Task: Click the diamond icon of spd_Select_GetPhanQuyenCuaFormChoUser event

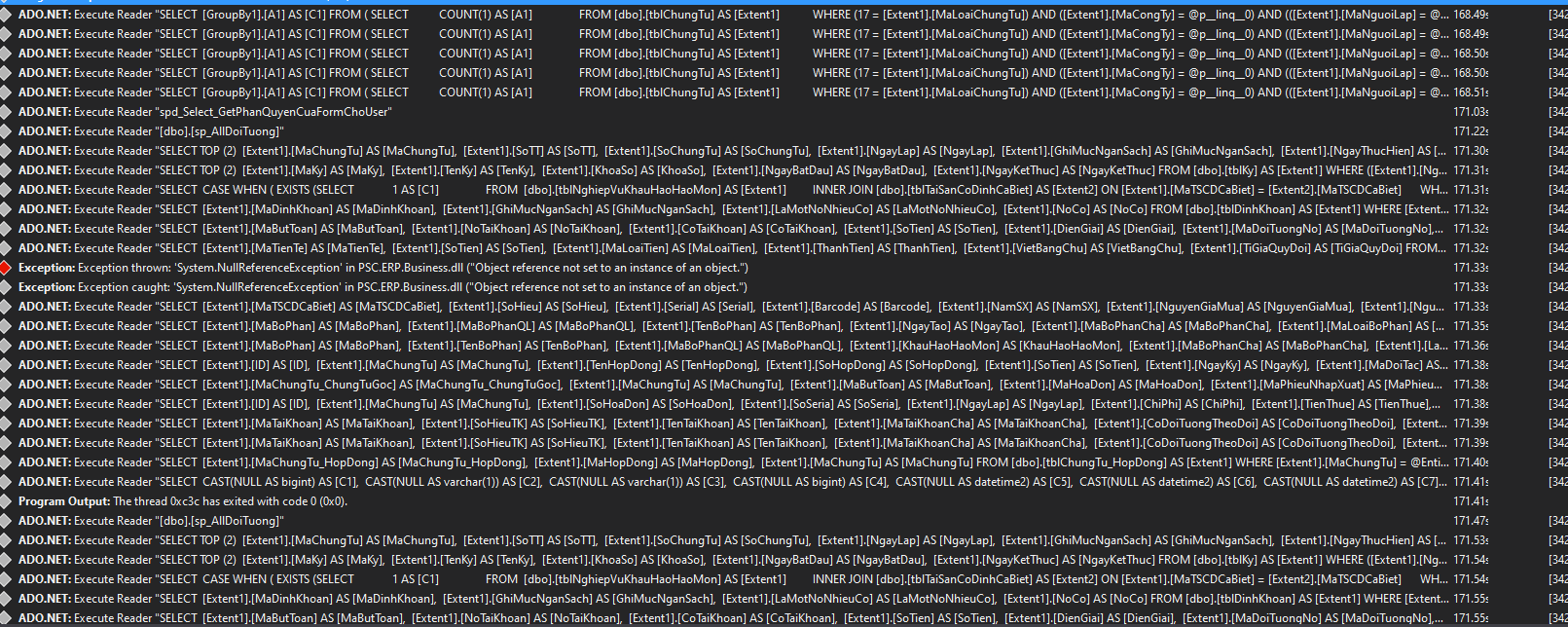Action: point(7,112)
